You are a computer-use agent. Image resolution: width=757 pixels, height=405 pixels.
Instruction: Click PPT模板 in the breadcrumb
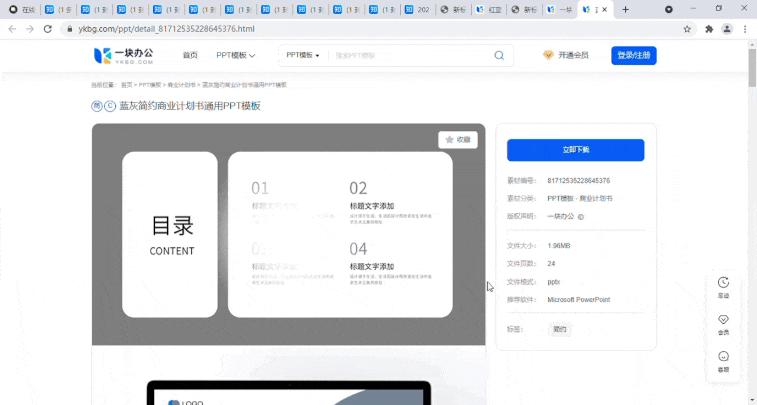[150, 84]
